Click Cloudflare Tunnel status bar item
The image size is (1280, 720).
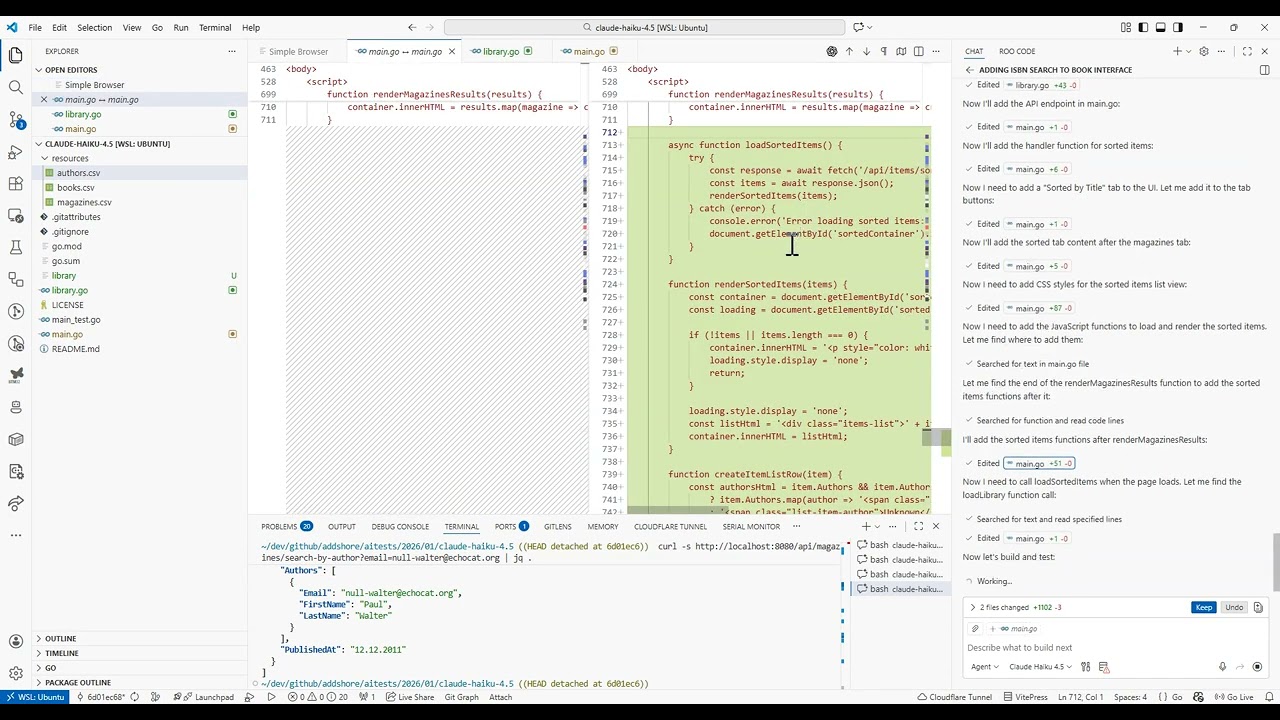(954, 697)
